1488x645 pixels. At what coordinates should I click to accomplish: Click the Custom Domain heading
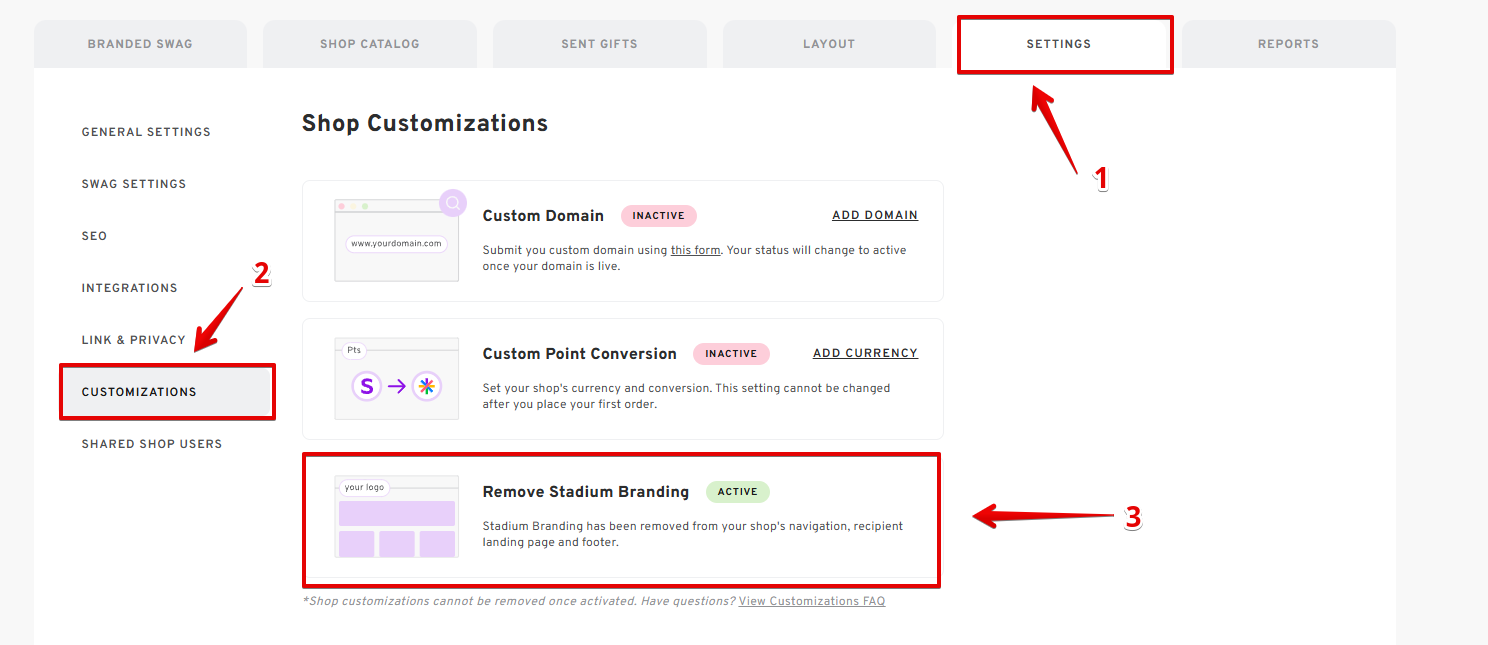point(543,216)
